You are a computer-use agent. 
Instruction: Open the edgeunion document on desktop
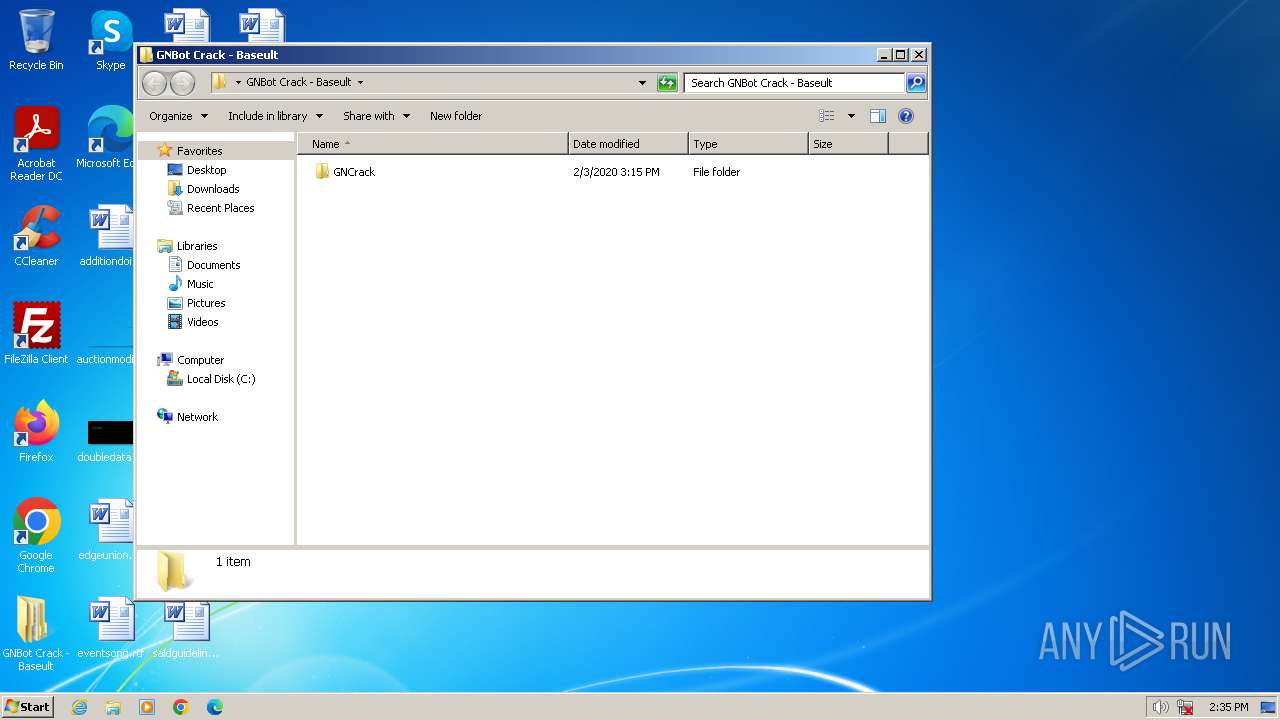[x=108, y=529]
